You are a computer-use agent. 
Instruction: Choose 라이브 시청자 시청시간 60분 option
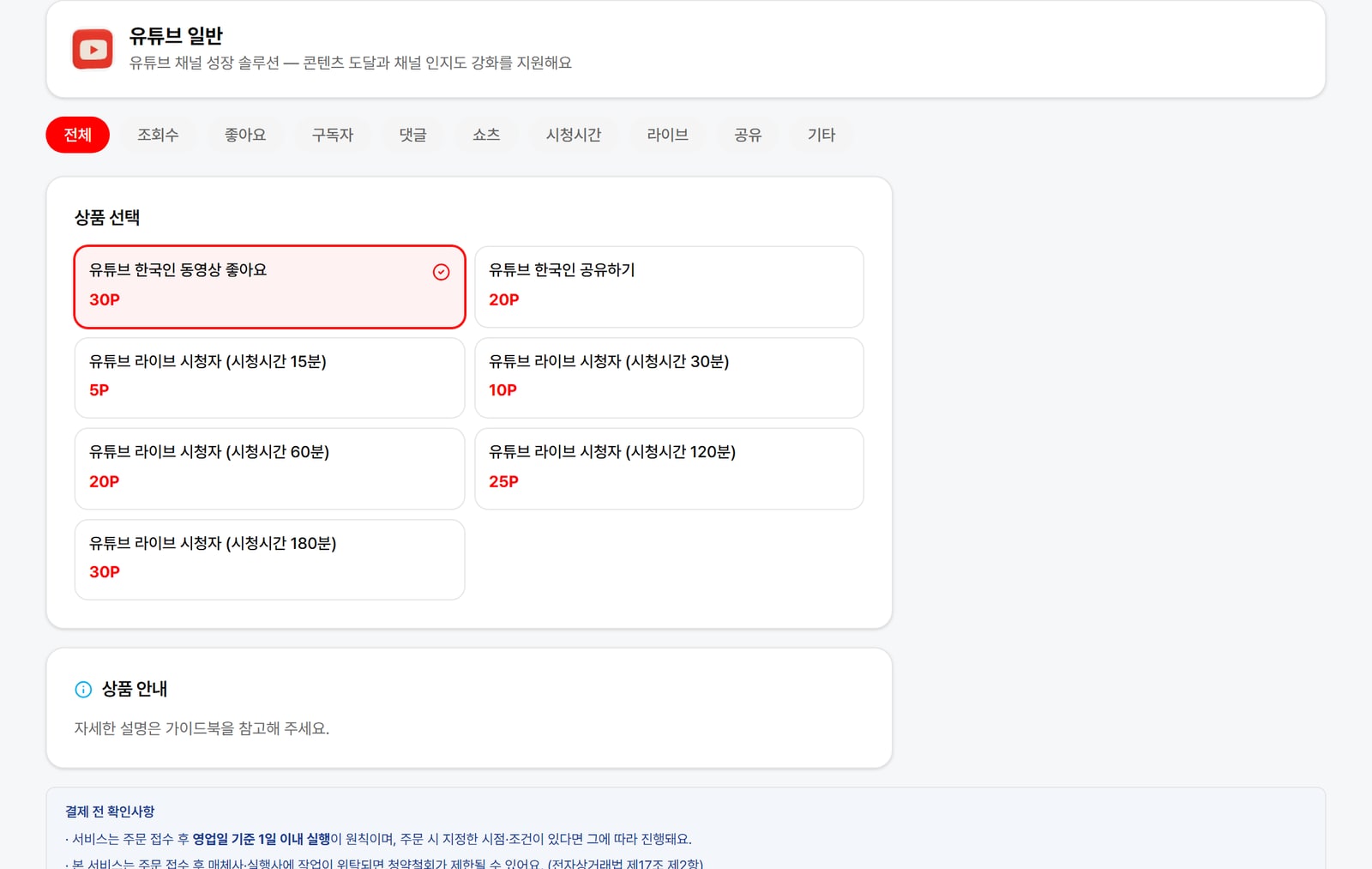269,468
